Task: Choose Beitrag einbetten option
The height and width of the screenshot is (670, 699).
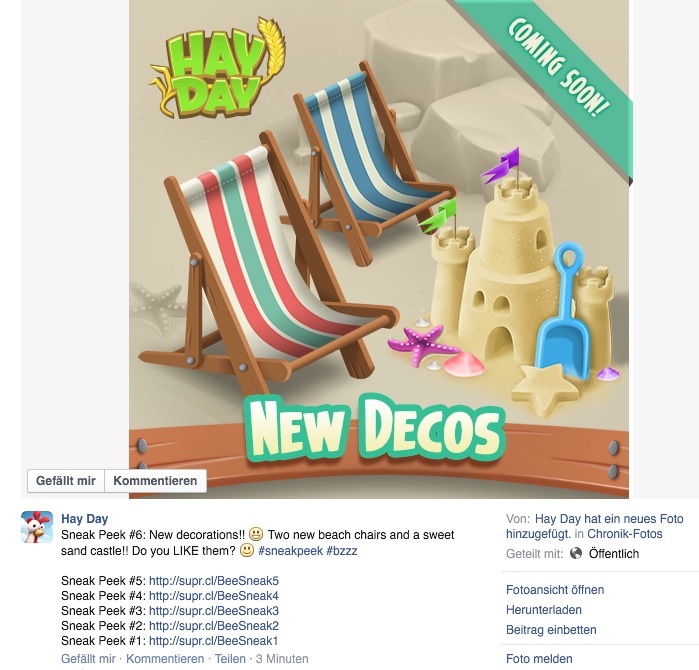Action: pos(551,630)
